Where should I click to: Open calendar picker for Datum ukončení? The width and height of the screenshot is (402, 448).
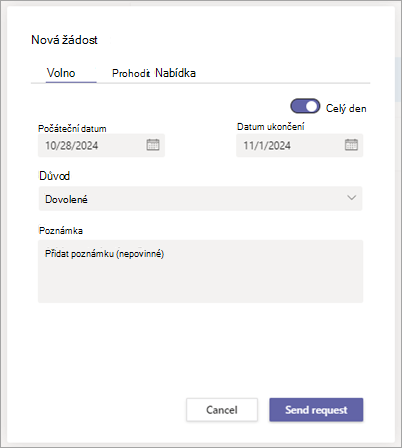tap(351, 145)
